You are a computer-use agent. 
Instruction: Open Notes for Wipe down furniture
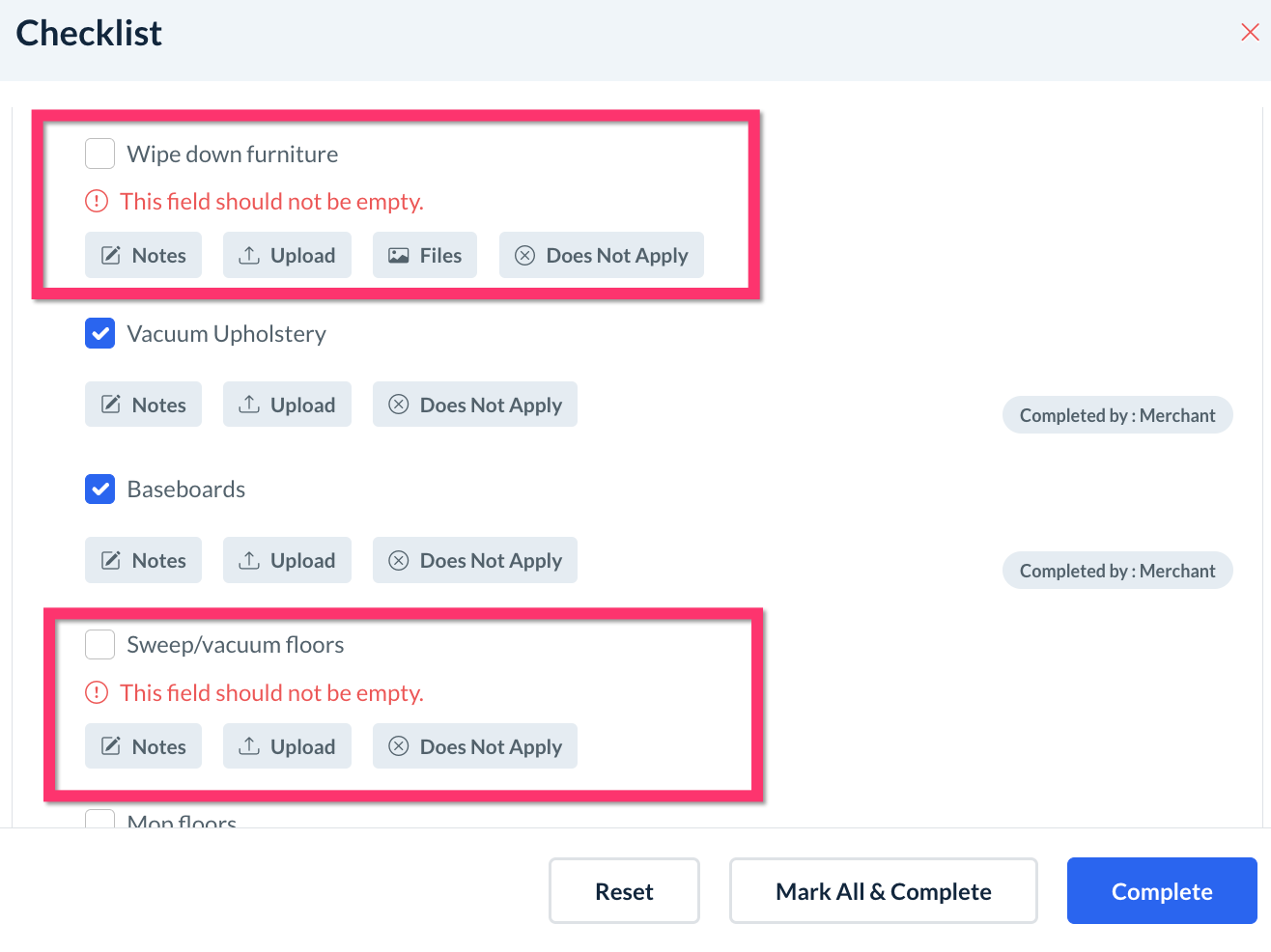tap(143, 256)
